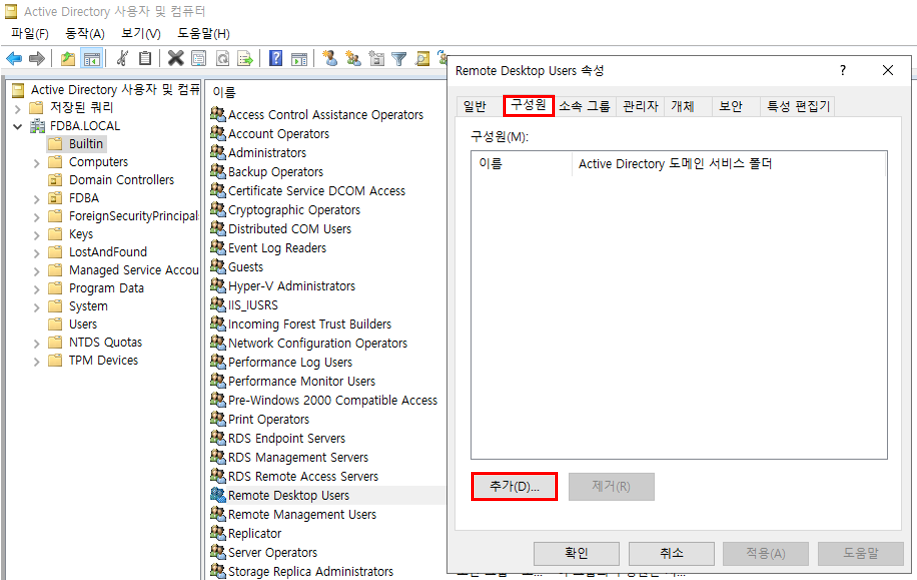Click the Forward arrow toolbar icon

click(37, 58)
